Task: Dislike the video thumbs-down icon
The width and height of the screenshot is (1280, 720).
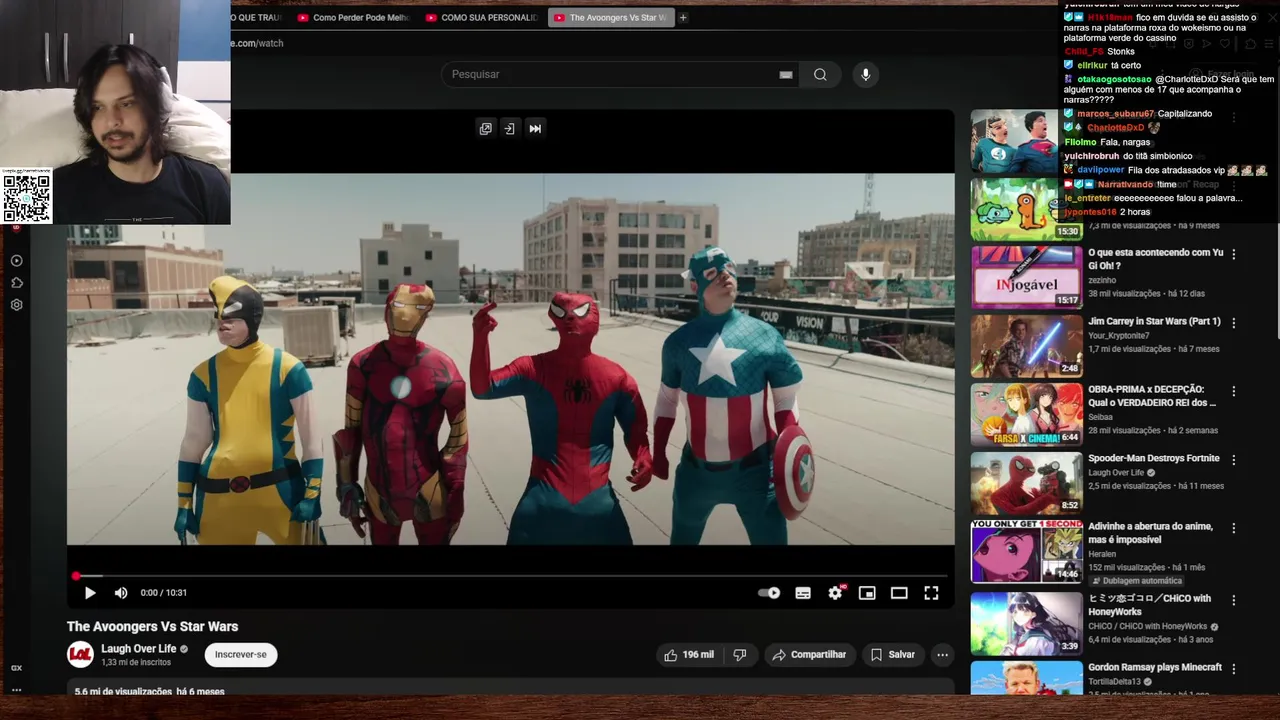Action: [740, 655]
